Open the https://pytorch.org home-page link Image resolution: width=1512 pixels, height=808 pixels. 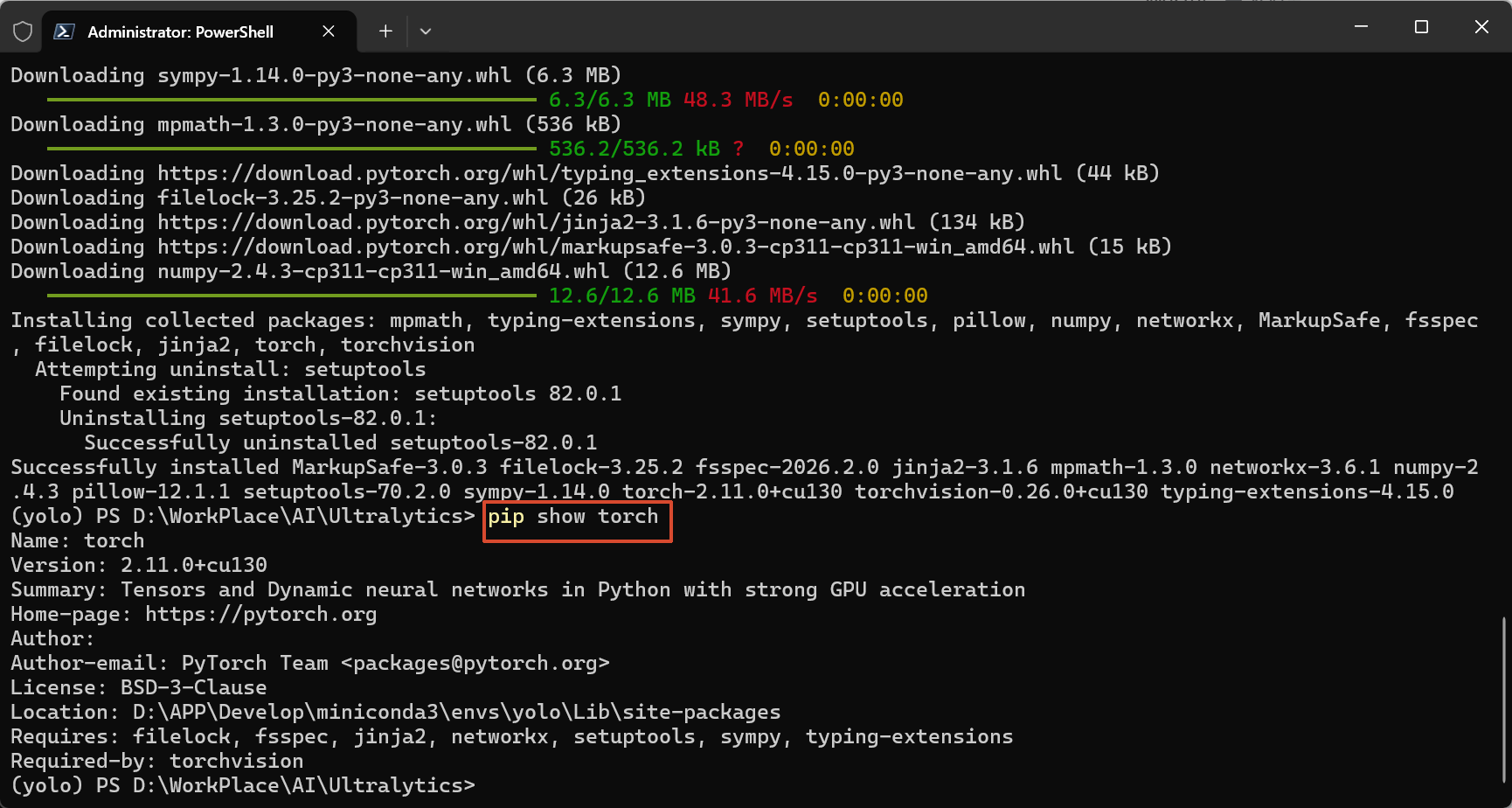coord(260,615)
